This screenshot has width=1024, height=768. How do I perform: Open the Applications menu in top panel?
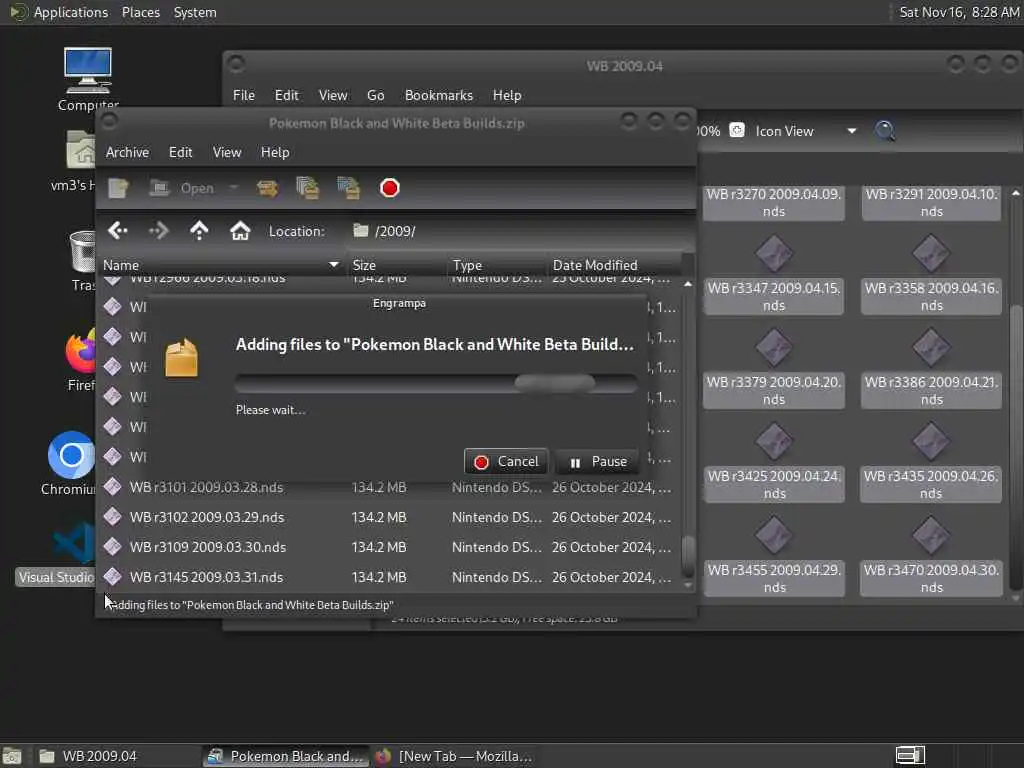click(59, 12)
